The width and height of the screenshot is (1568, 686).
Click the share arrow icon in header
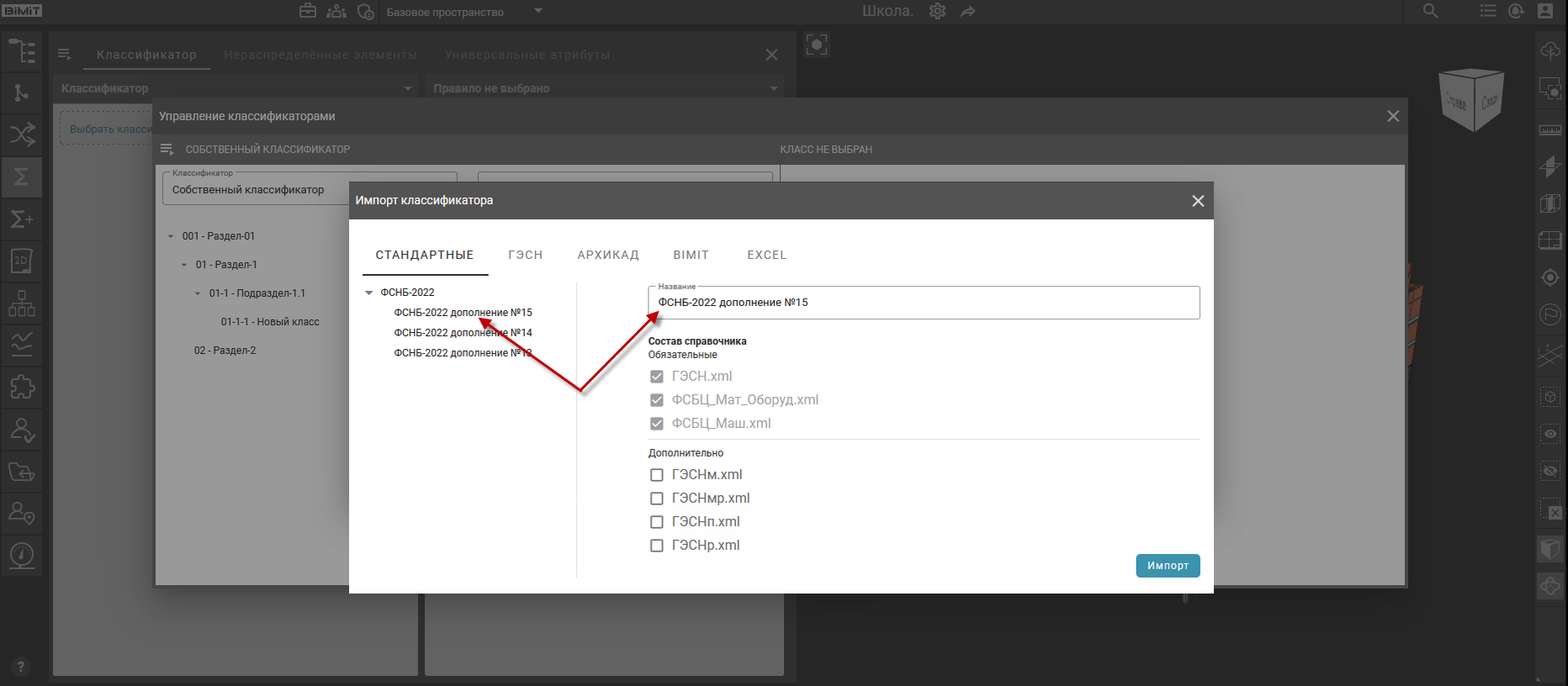tap(968, 12)
